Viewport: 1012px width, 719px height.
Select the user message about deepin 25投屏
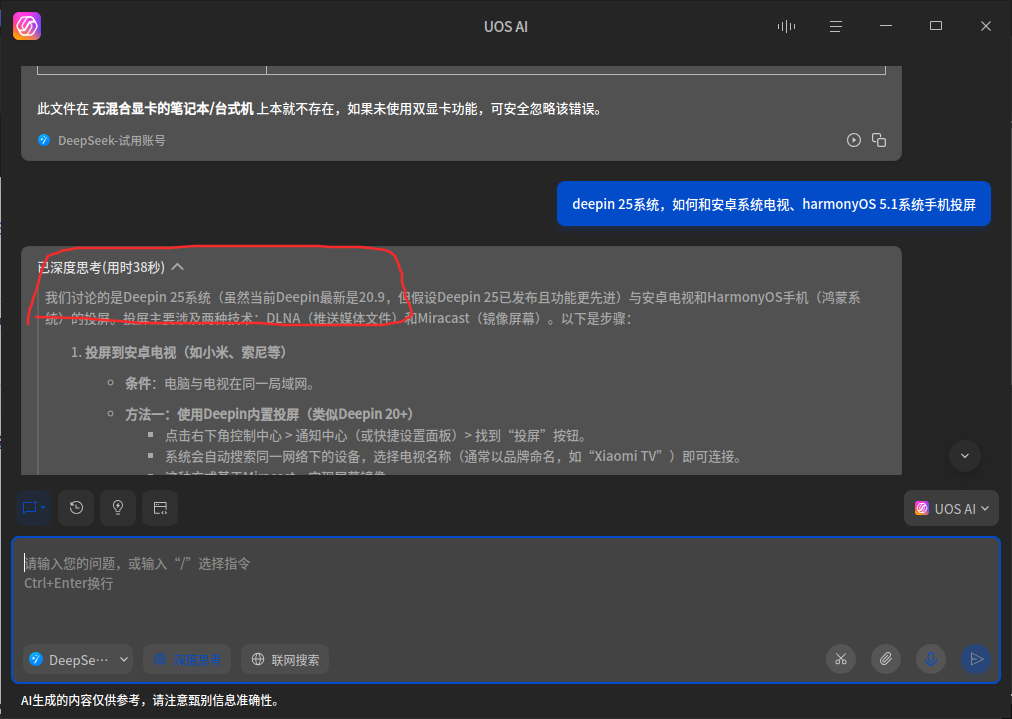[x=774, y=204]
